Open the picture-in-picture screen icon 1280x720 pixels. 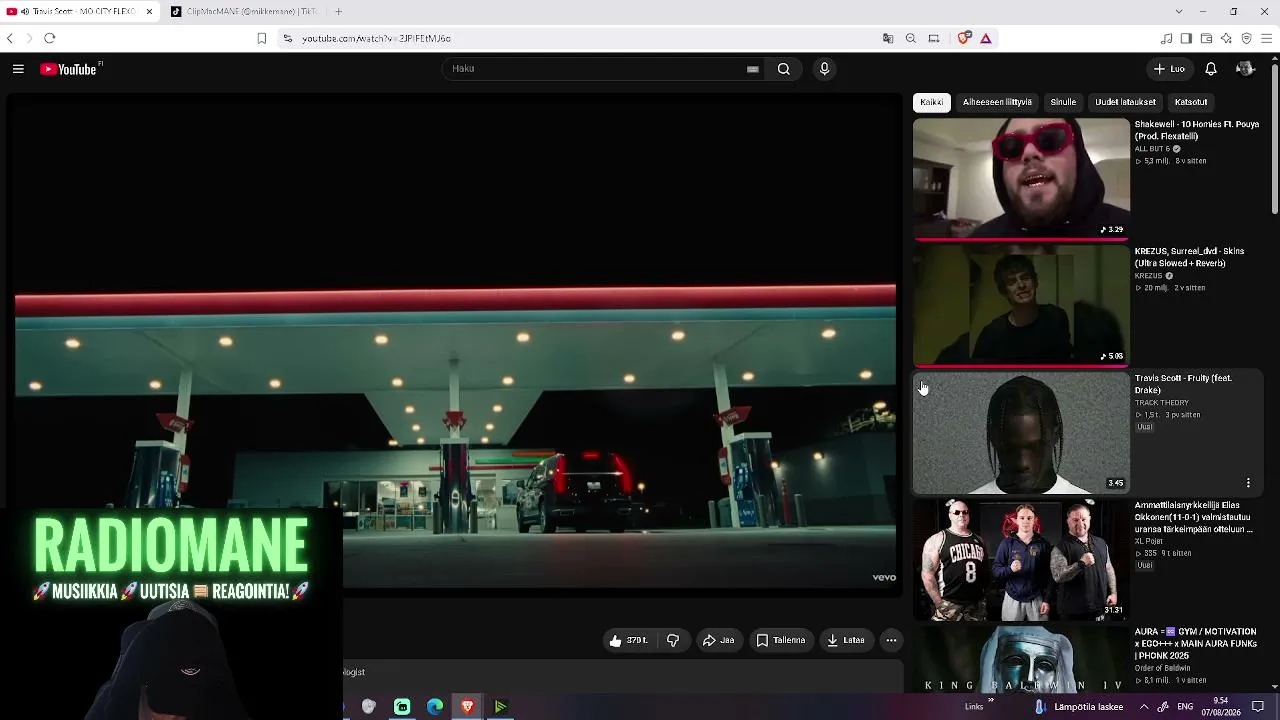pyautogui.click(x=934, y=38)
